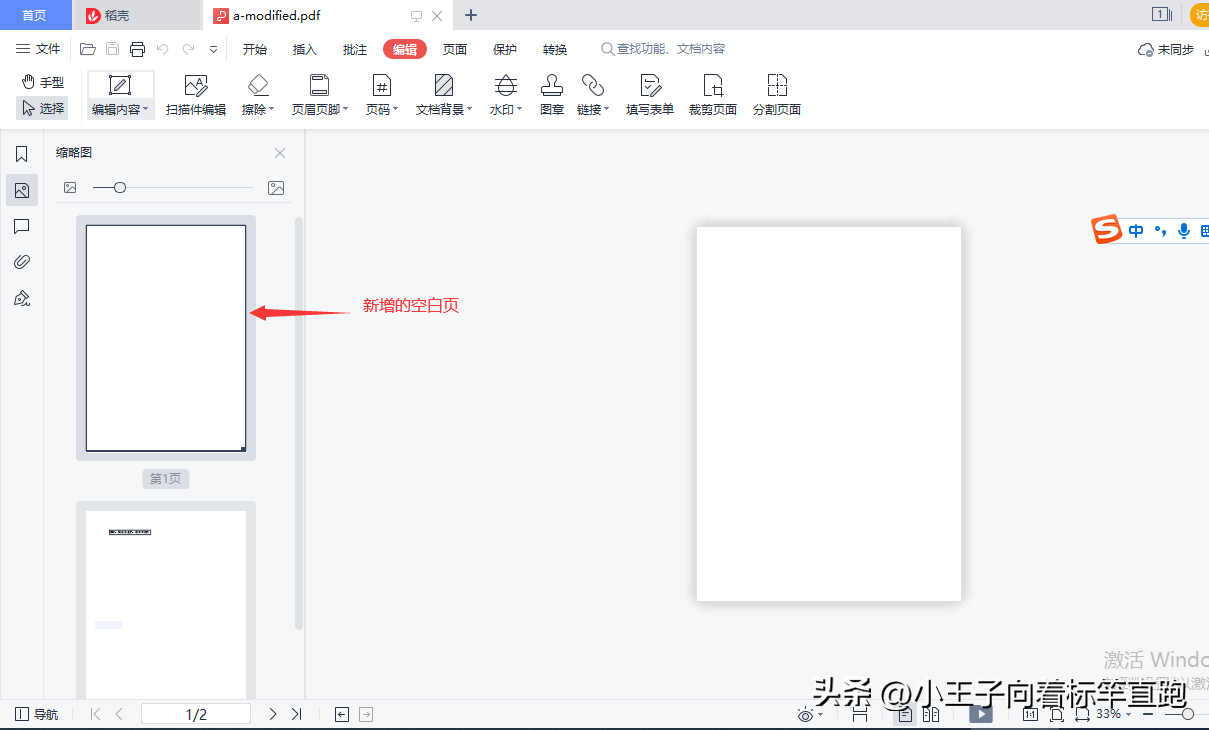Expand the eye-care view mode dropdown
This screenshot has width=1209, height=730.
click(x=821, y=715)
